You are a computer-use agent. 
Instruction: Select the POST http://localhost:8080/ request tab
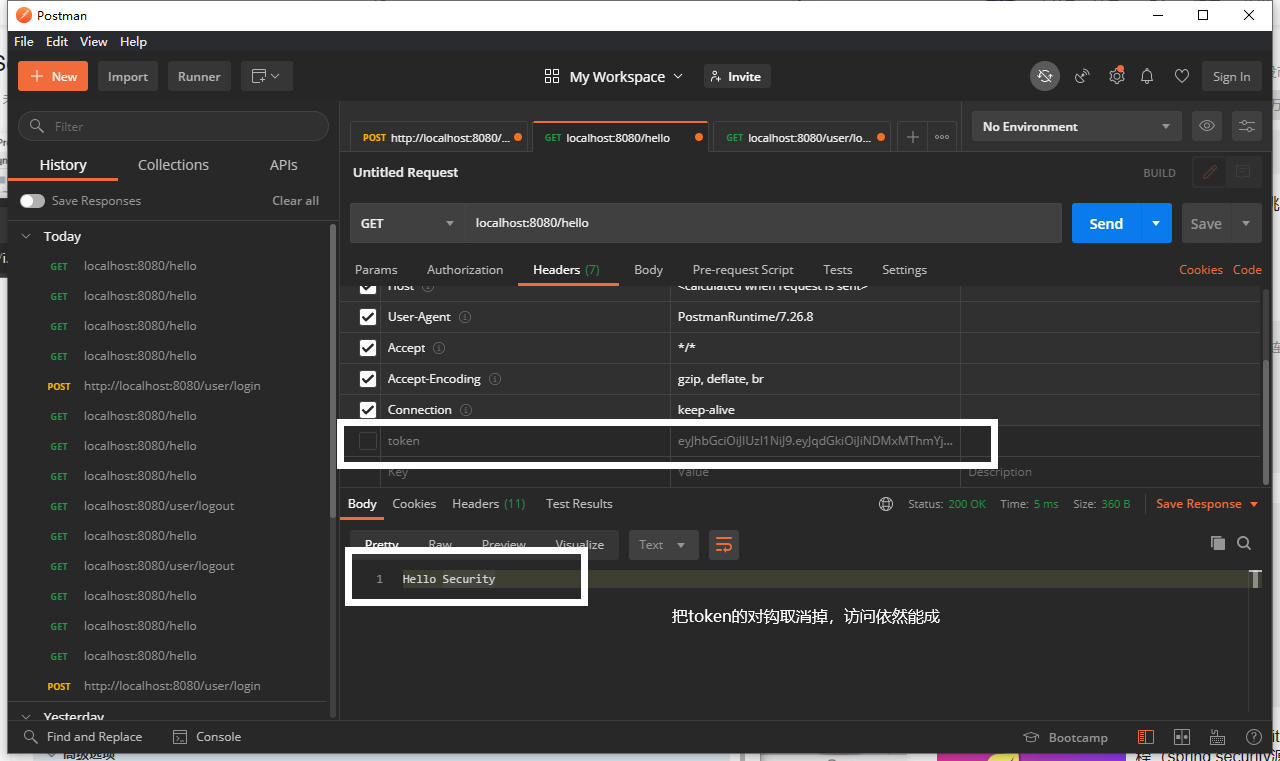439,137
